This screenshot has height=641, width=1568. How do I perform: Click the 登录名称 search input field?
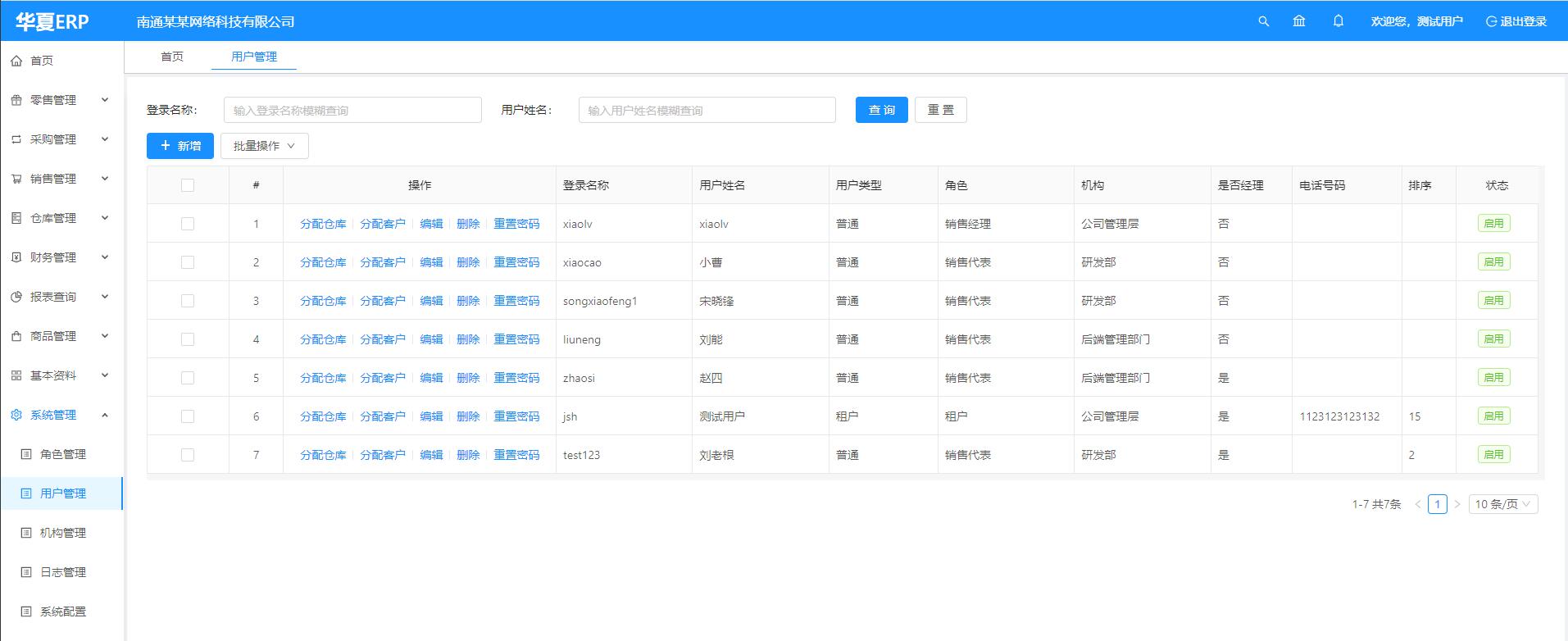tap(352, 110)
